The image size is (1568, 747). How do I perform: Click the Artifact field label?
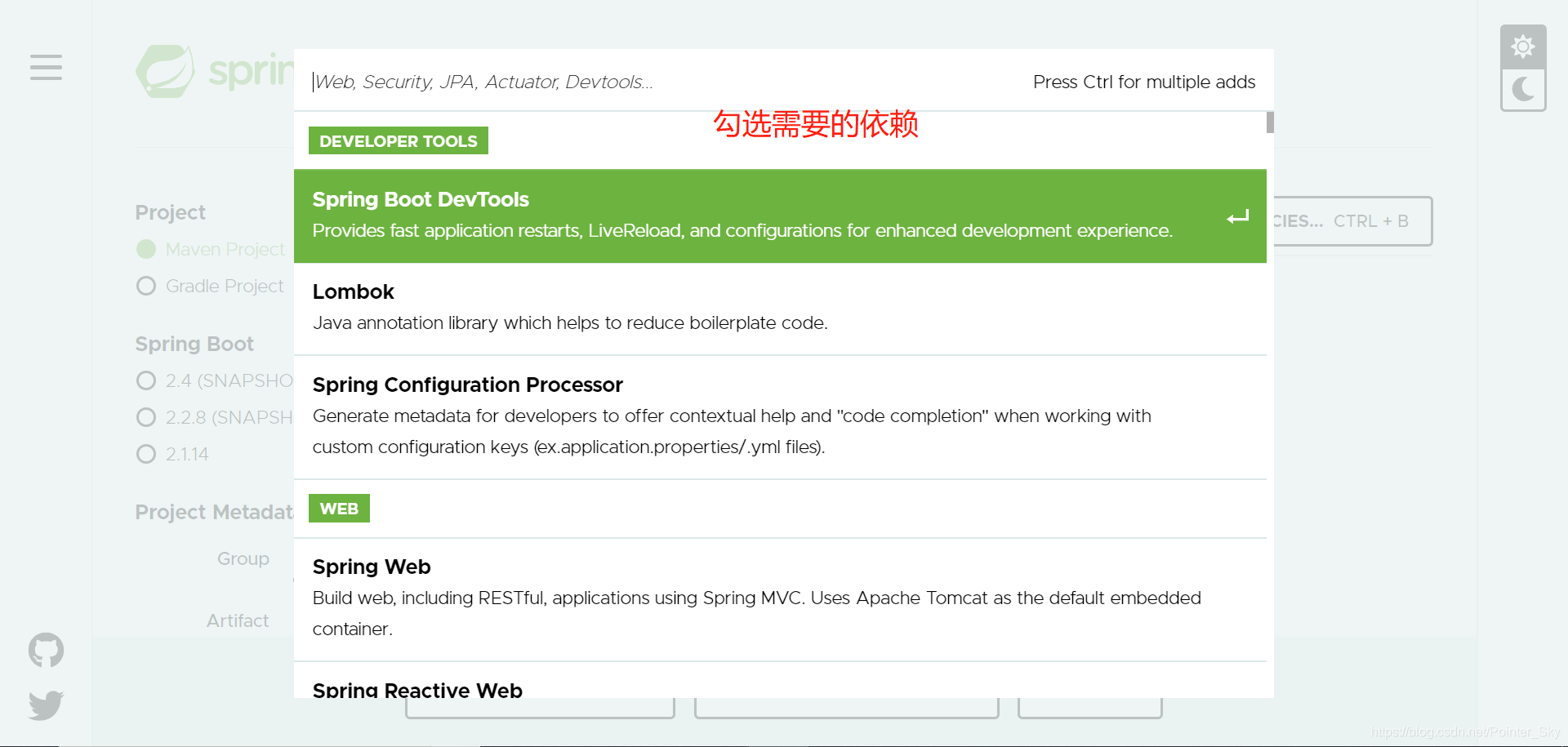point(238,620)
